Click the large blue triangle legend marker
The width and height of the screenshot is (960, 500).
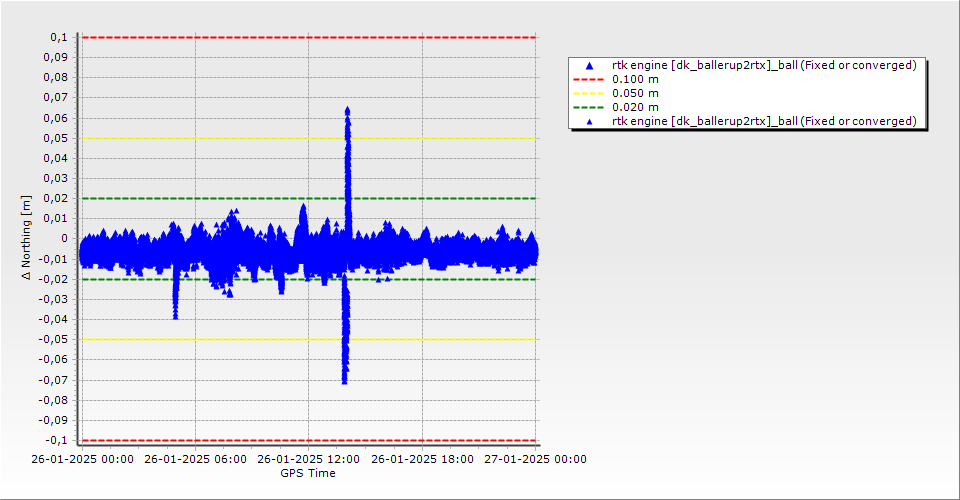pyautogui.click(x=590, y=65)
